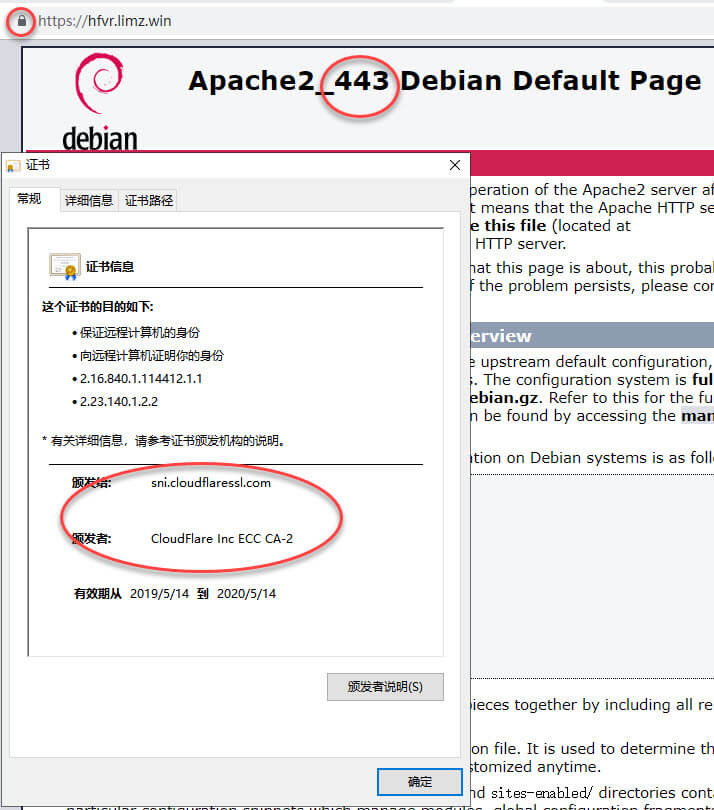Click the 向远程计算机证明你的身份 purpose line
The height and width of the screenshot is (810, 714).
pos(152,355)
